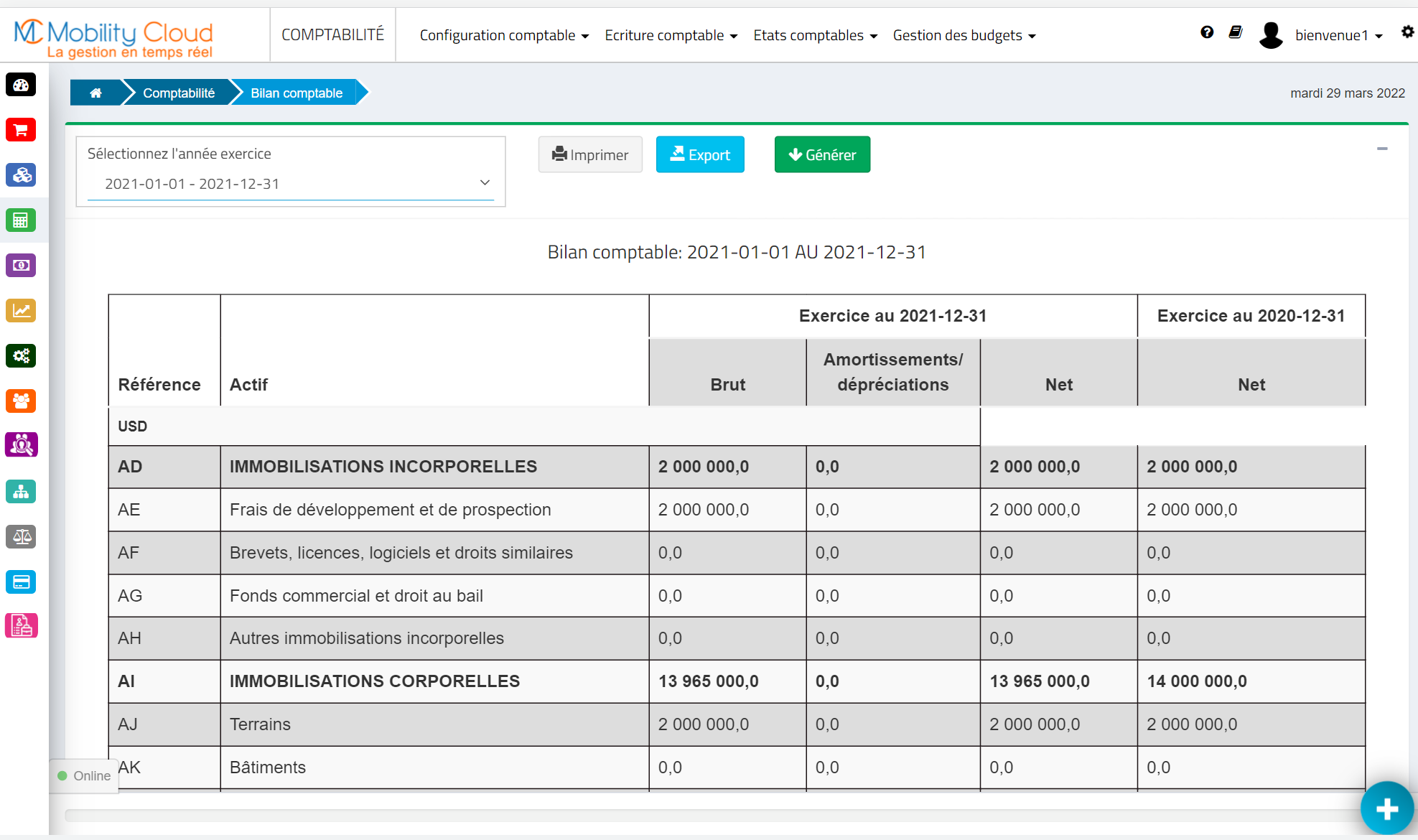1418x840 pixels.
Task: Click the blue credit card sidebar icon
Action: pos(21,582)
